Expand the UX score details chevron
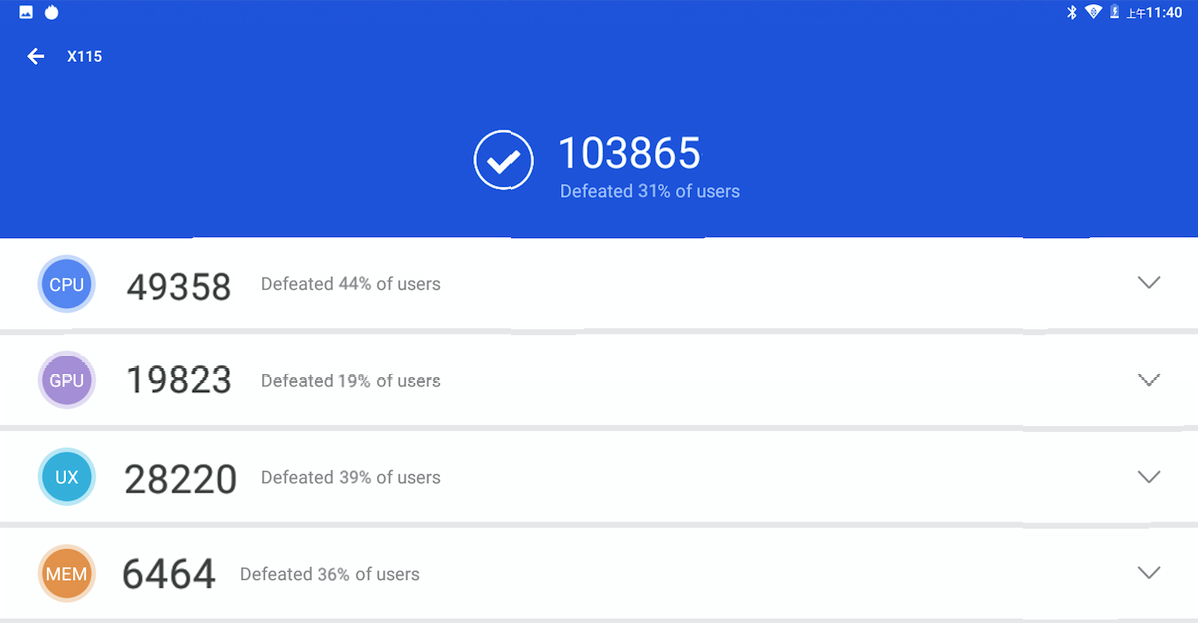The width and height of the screenshot is (1198, 623). click(1149, 477)
